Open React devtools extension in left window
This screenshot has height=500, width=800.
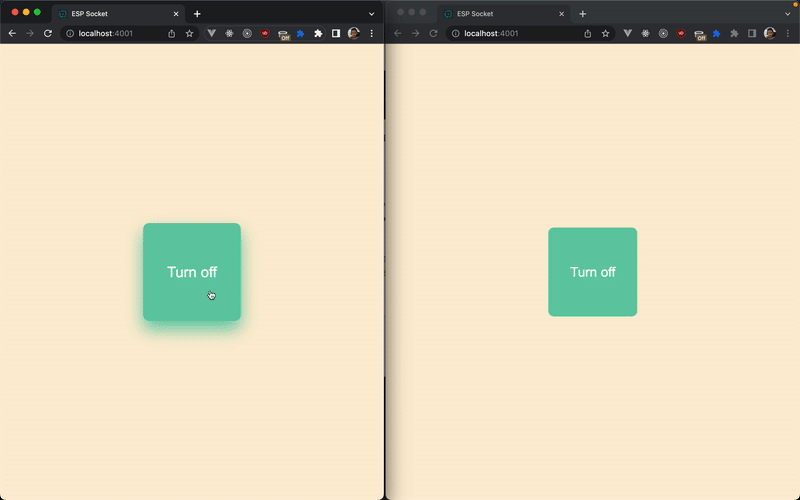point(230,34)
